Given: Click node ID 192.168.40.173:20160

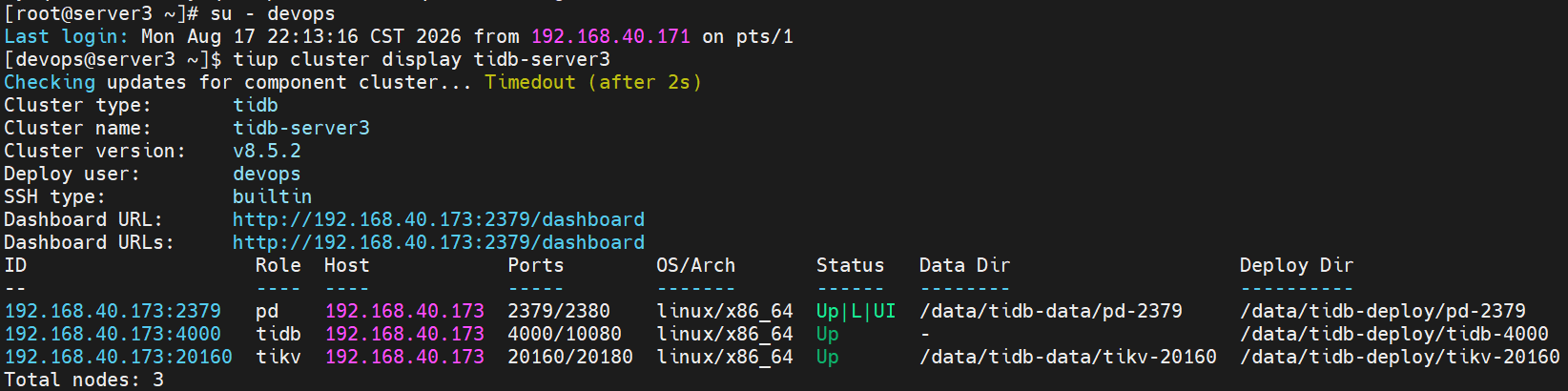Looking at the screenshot, I should click(x=118, y=357).
